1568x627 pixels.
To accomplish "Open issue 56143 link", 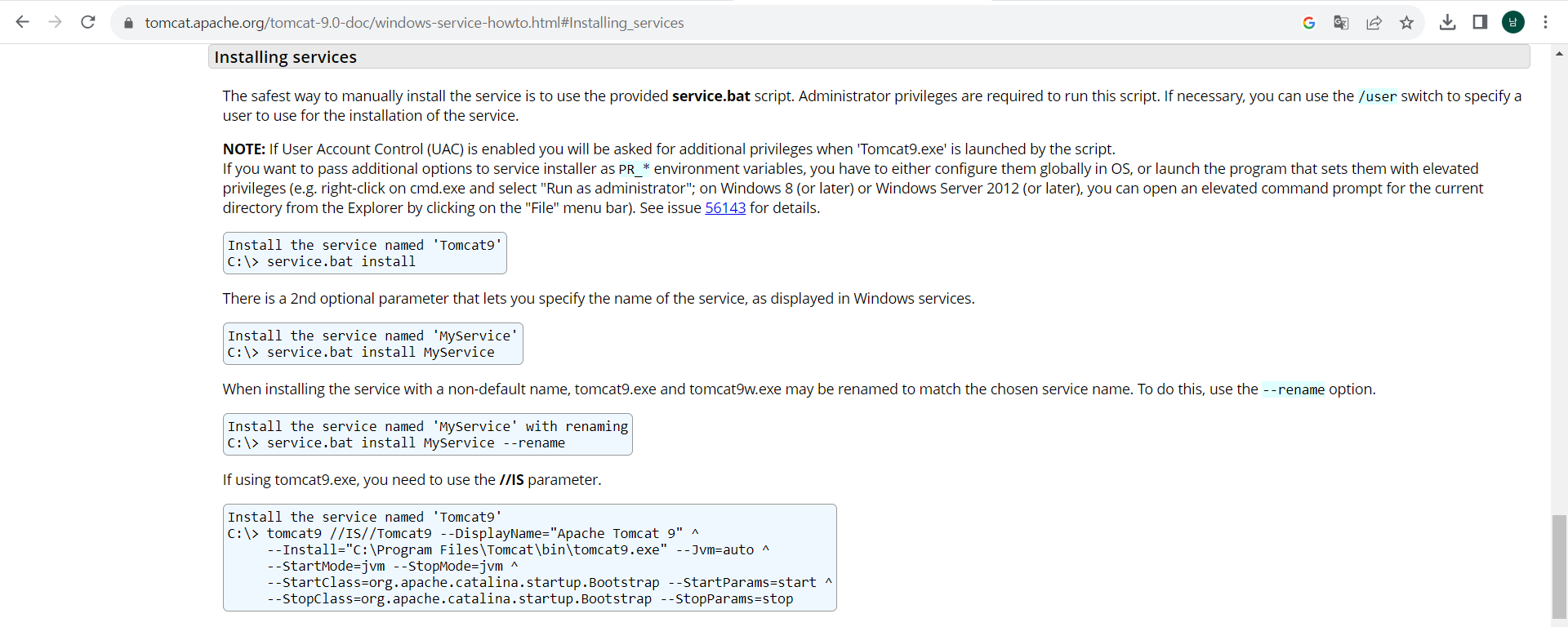I will point(725,208).
